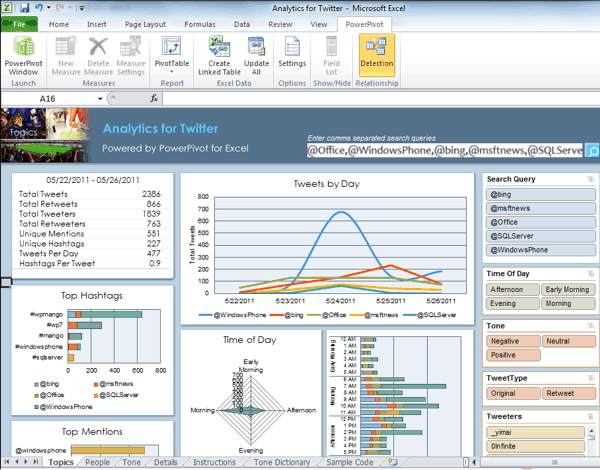Open the File tab
Image resolution: width=600 pixels, height=470 pixels.
tap(19, 24)
